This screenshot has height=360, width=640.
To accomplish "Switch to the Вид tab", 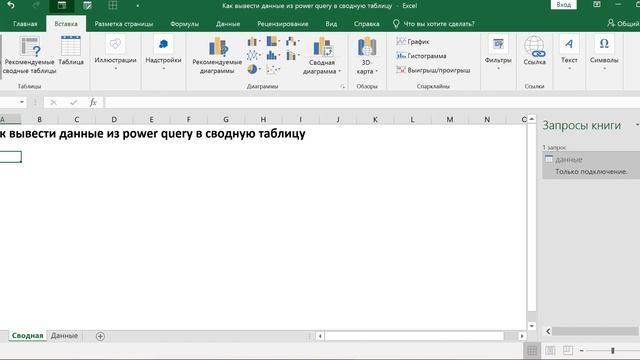I will click(331, 24).
